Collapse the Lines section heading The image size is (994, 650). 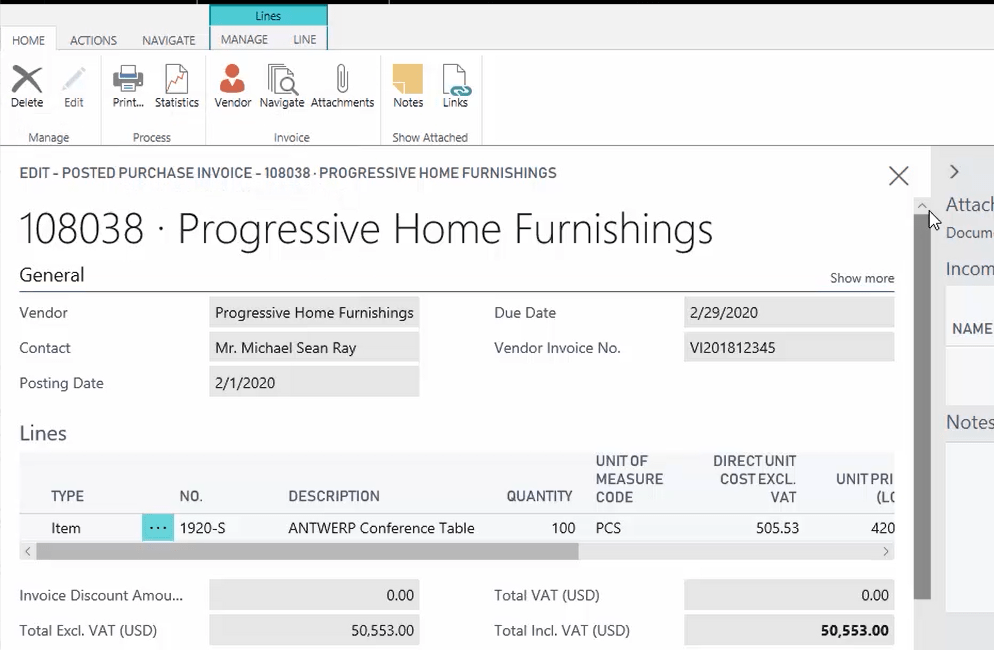43,433
